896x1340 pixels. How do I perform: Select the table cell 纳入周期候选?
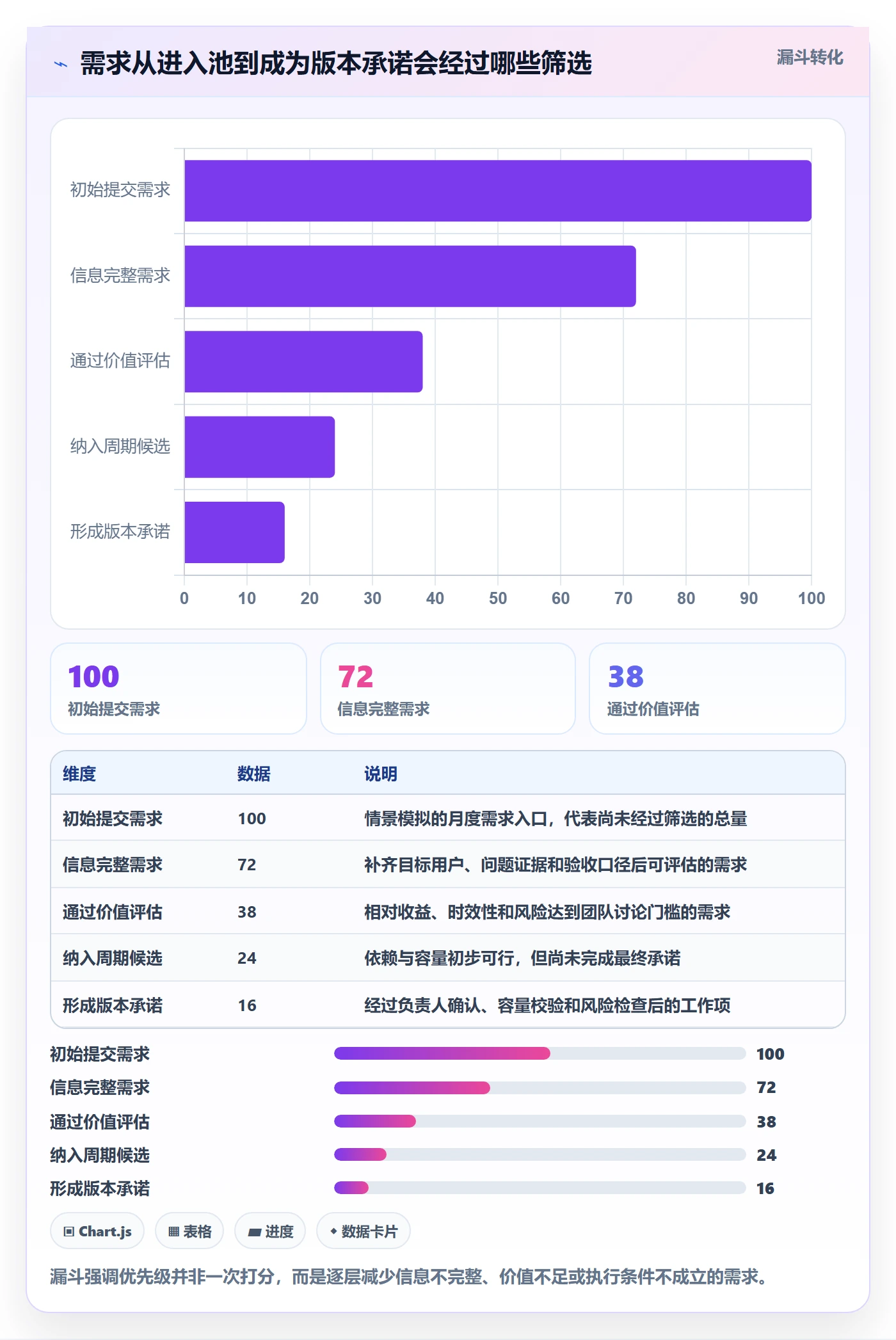(113, 958)
